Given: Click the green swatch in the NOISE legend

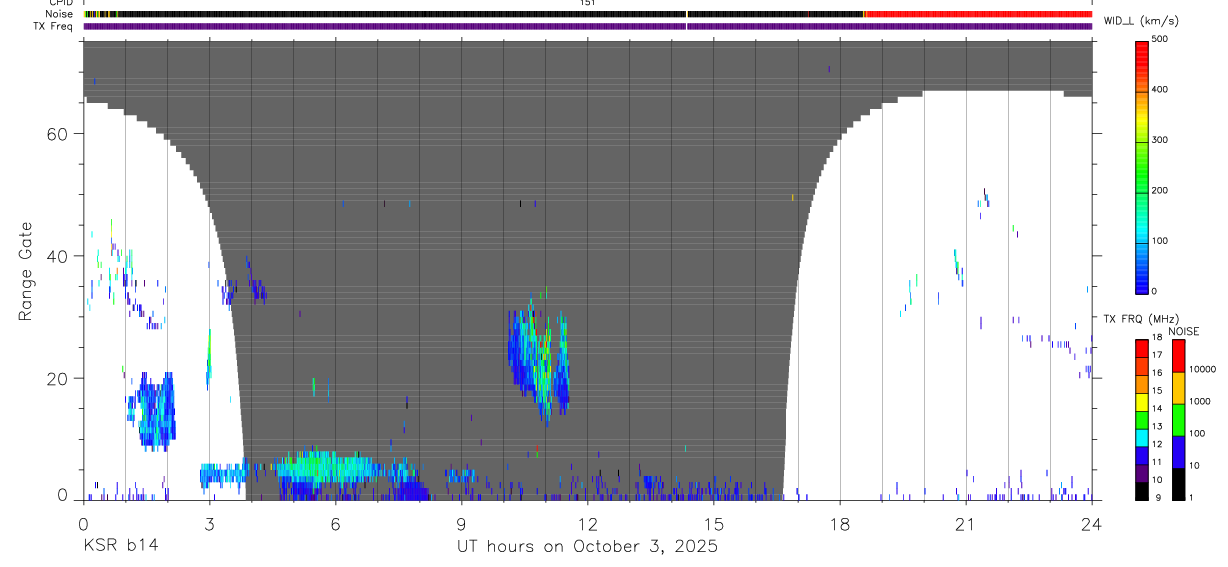Looking at the screenshot, I should 1178,420.
